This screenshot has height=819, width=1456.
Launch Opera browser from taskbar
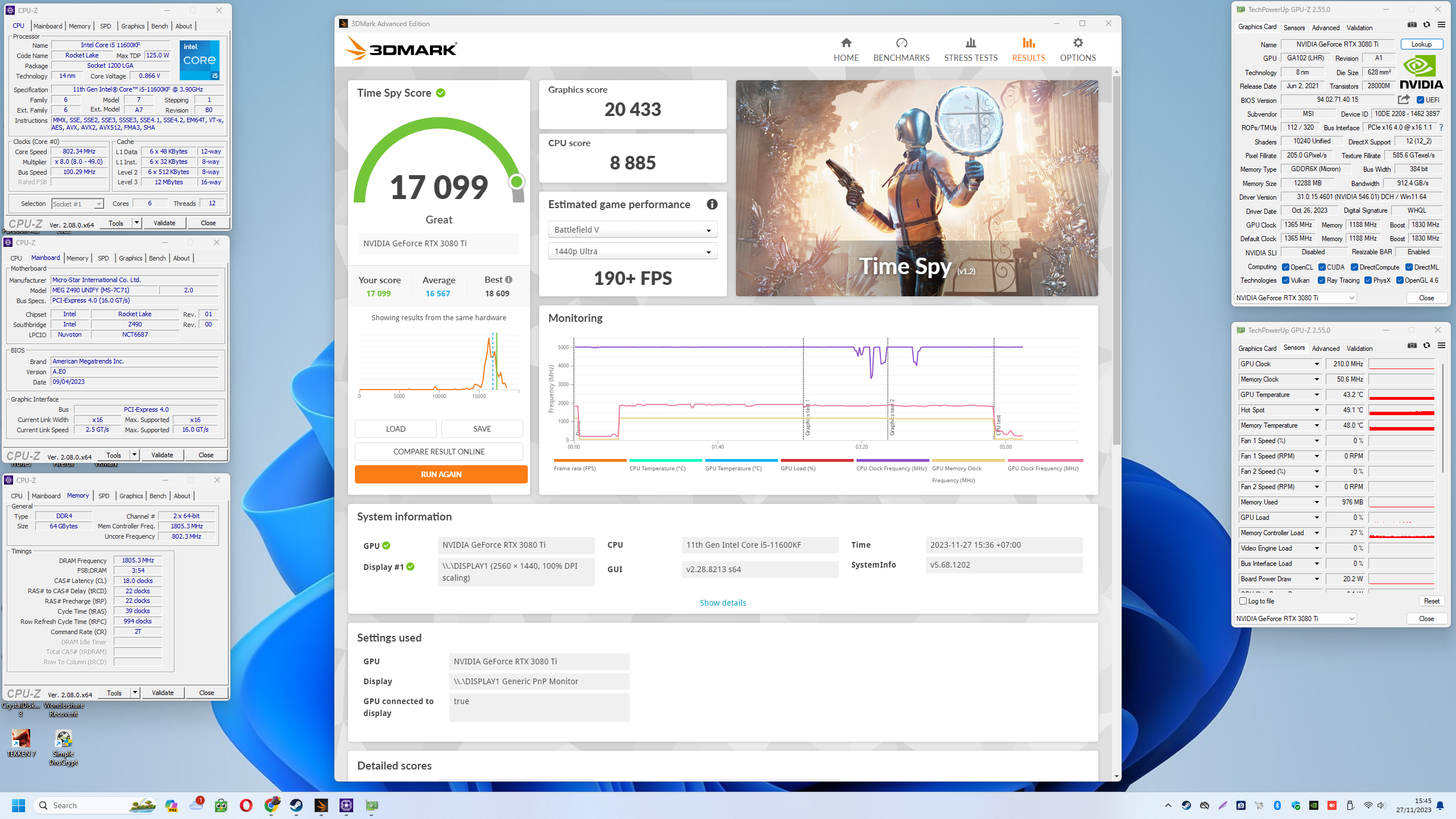[x=246, y=805]
